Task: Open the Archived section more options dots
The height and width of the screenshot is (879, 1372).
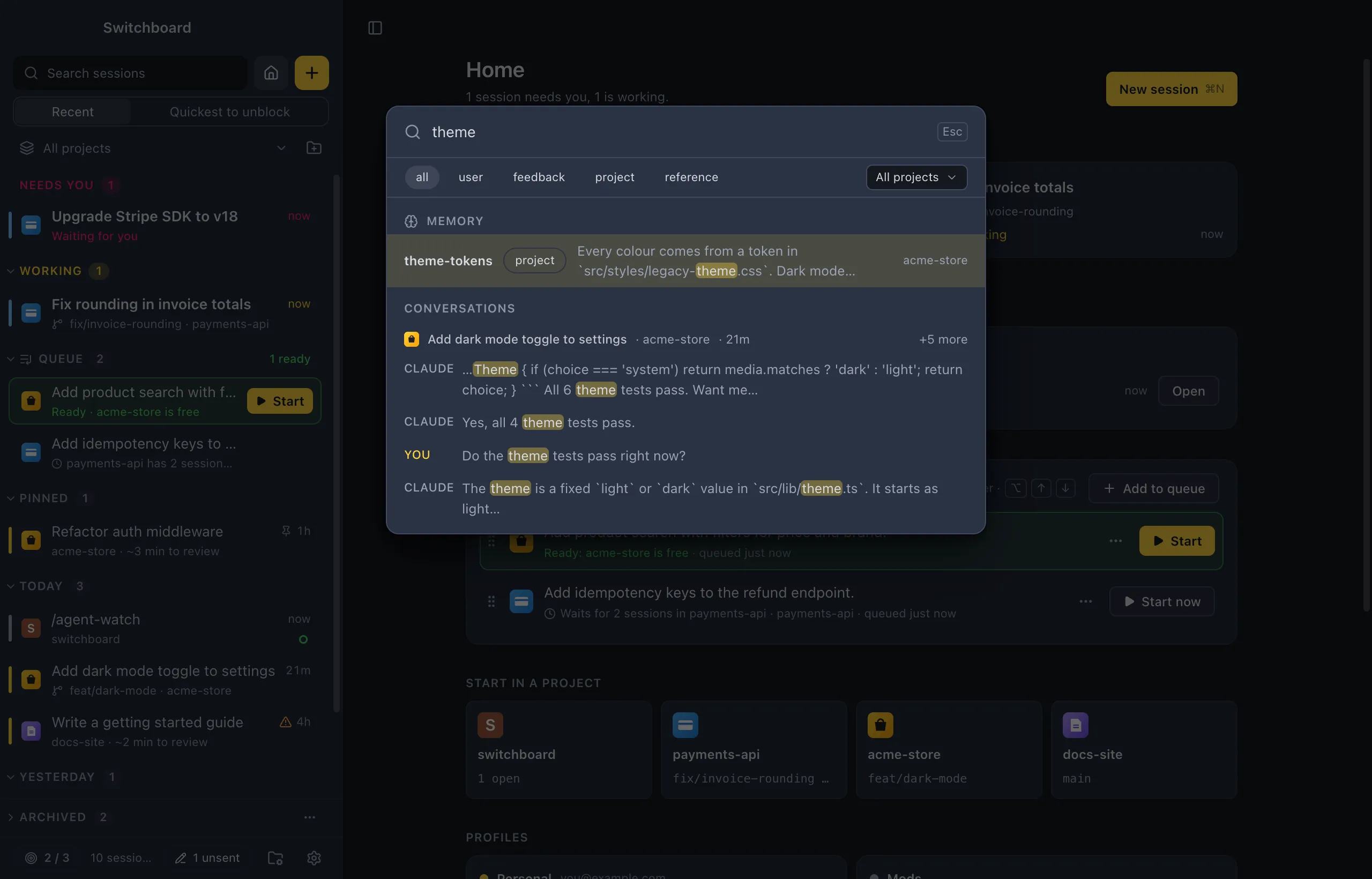Action: coord(310,817)
